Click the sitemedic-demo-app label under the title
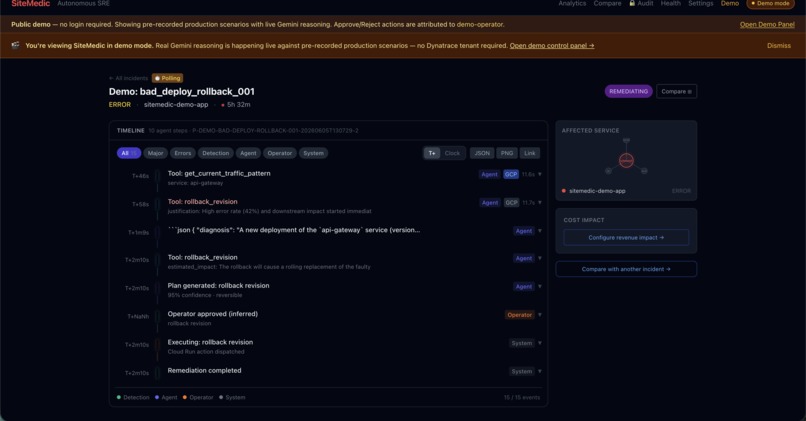The image size is (806, 421). pos(176,104)
